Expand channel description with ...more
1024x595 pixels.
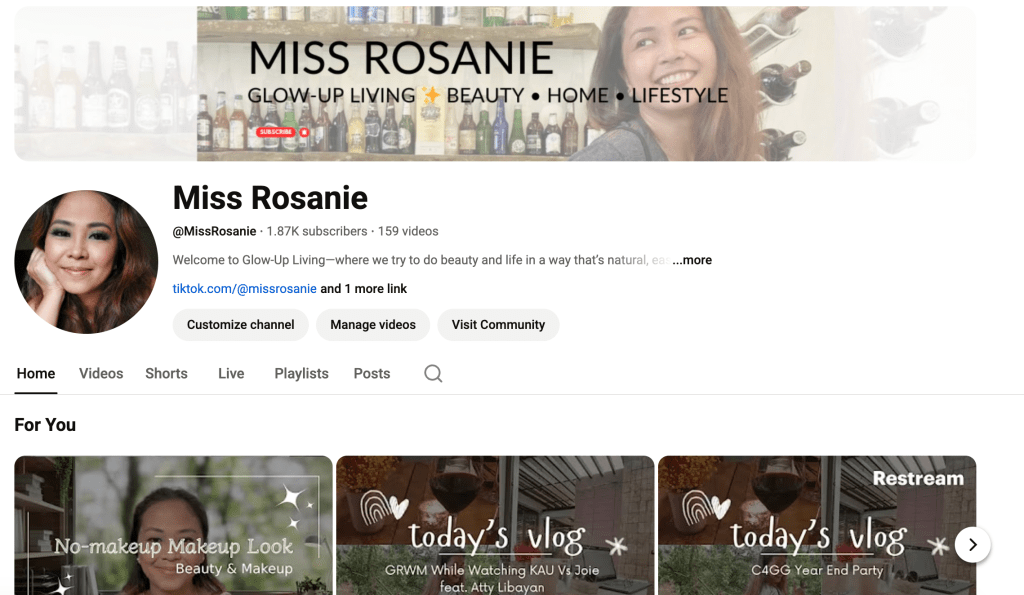pos(692,260)
